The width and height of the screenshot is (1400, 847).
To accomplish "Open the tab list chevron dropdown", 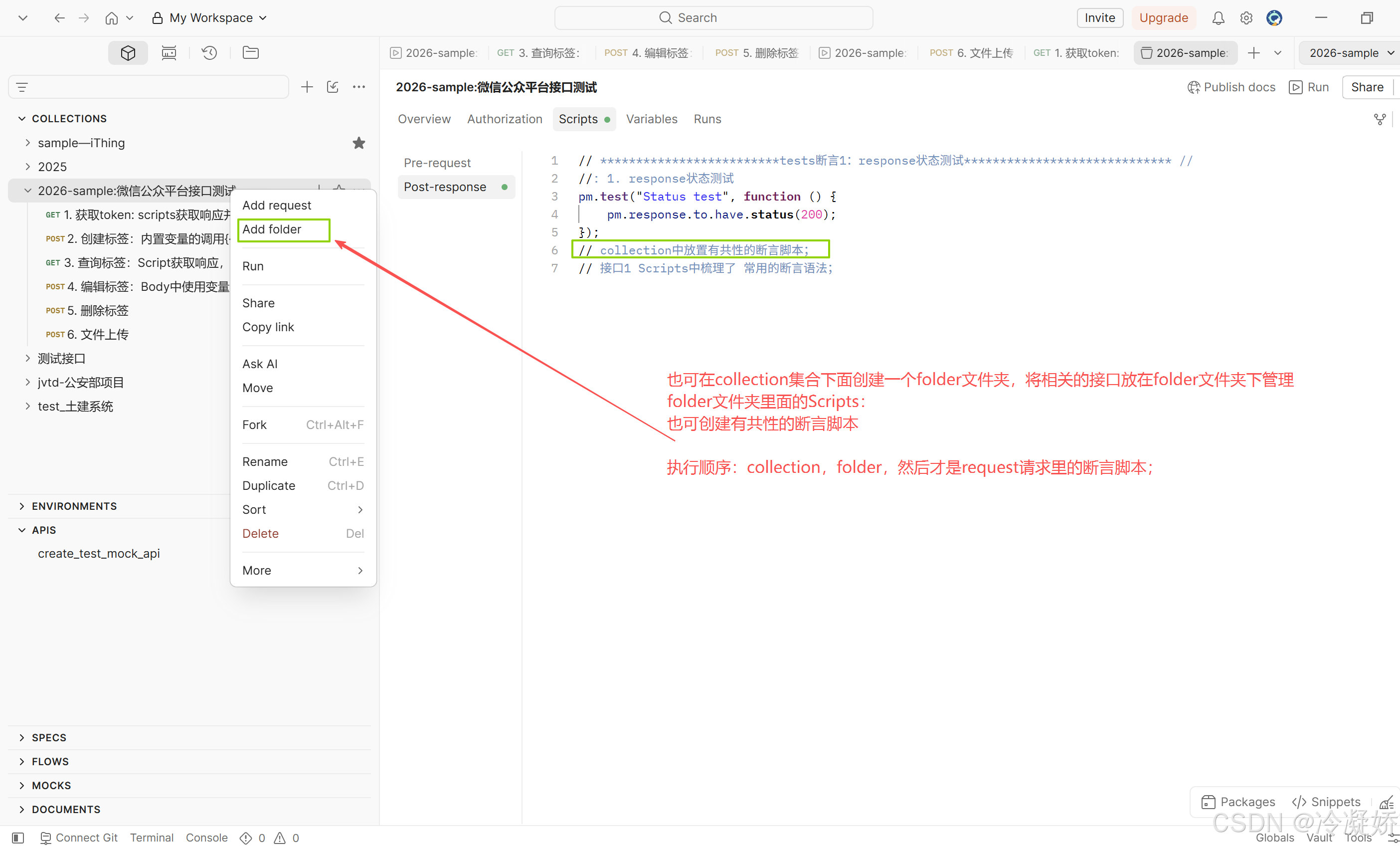I will pos(1277,53).
